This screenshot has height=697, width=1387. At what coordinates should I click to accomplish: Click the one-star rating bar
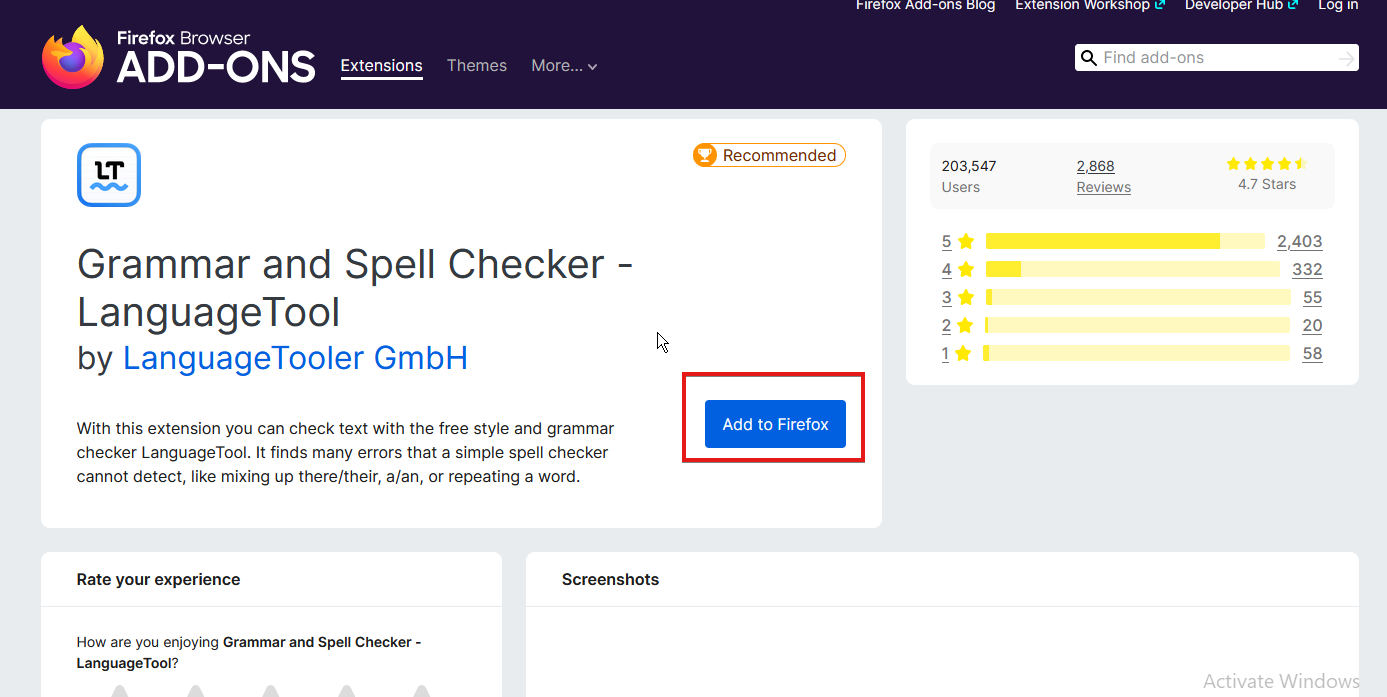pyautogui.click(x=1137, y=353)
